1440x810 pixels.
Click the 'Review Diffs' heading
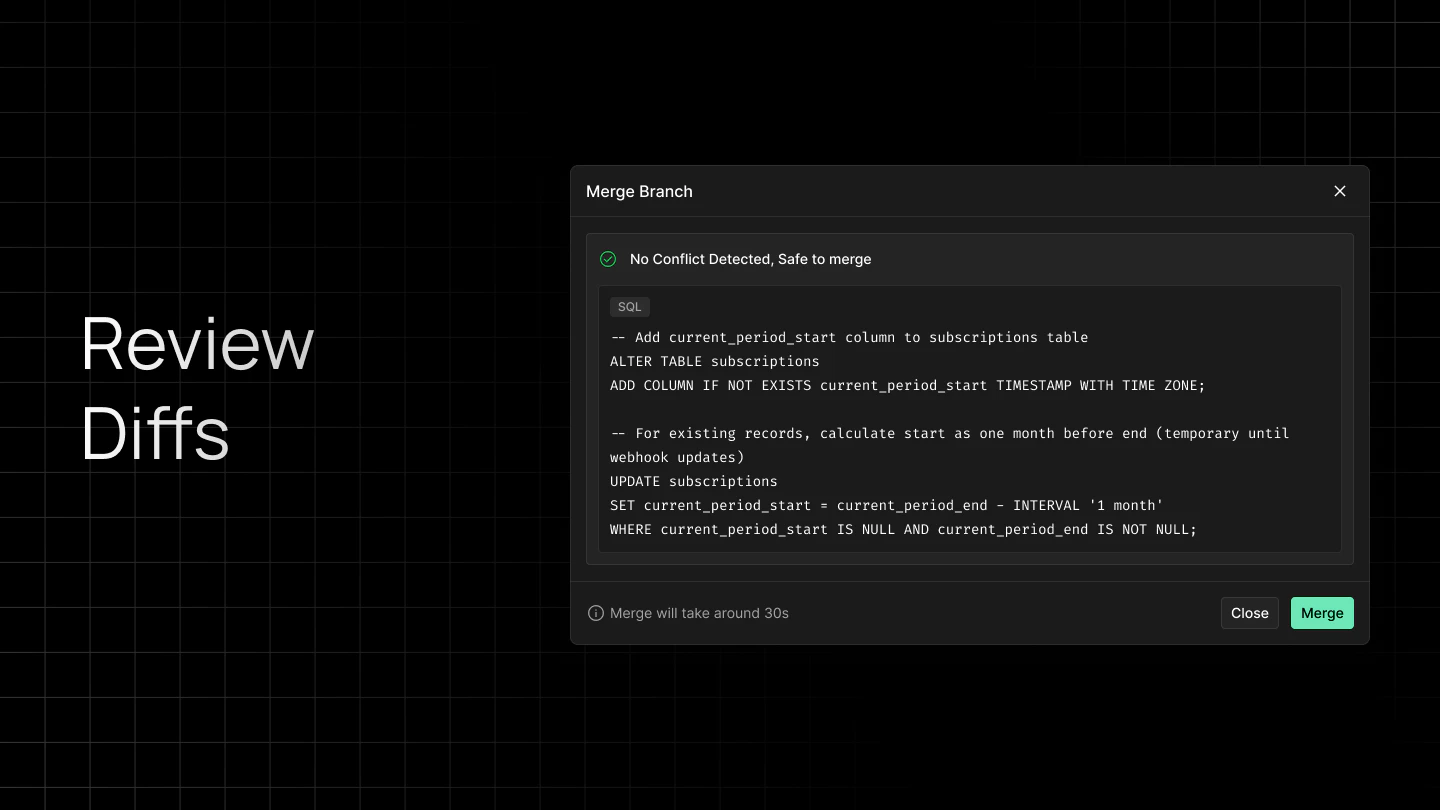point(197,388)
